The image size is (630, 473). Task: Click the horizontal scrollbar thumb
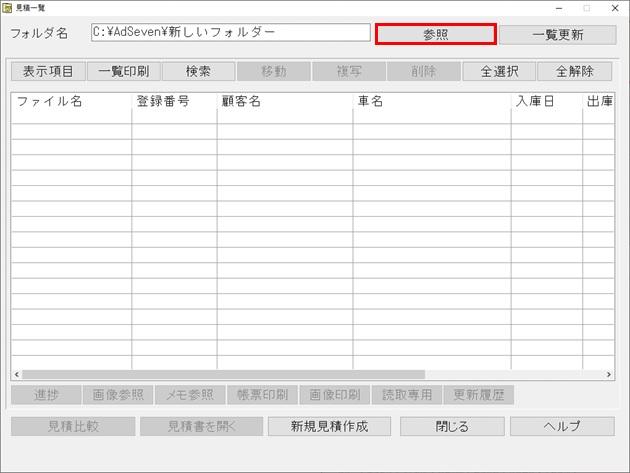coord(223,375)
